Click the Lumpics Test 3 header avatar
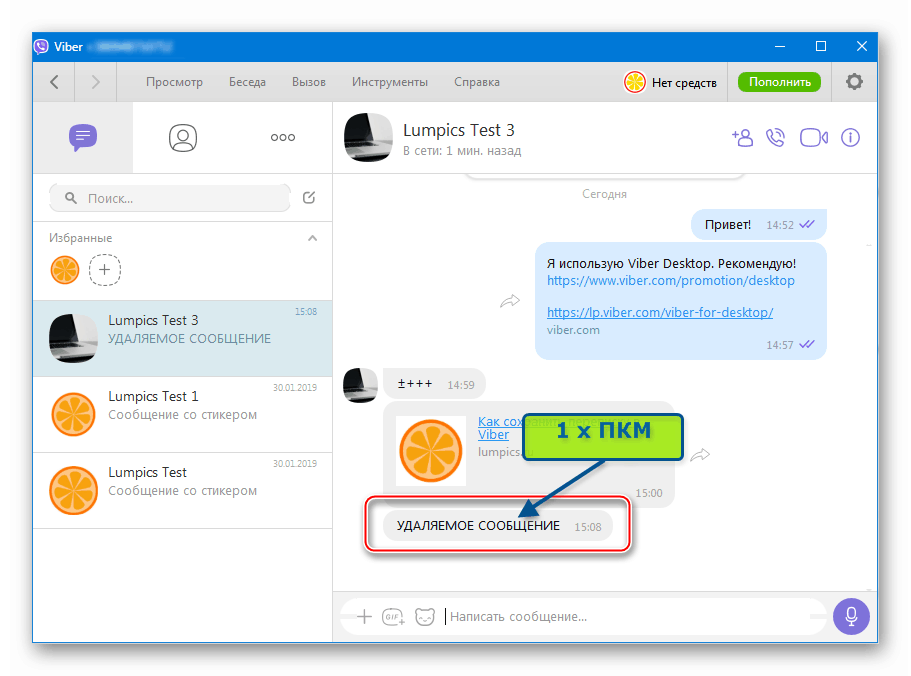The width and height of the screenshot is (911, 676). 368,138
